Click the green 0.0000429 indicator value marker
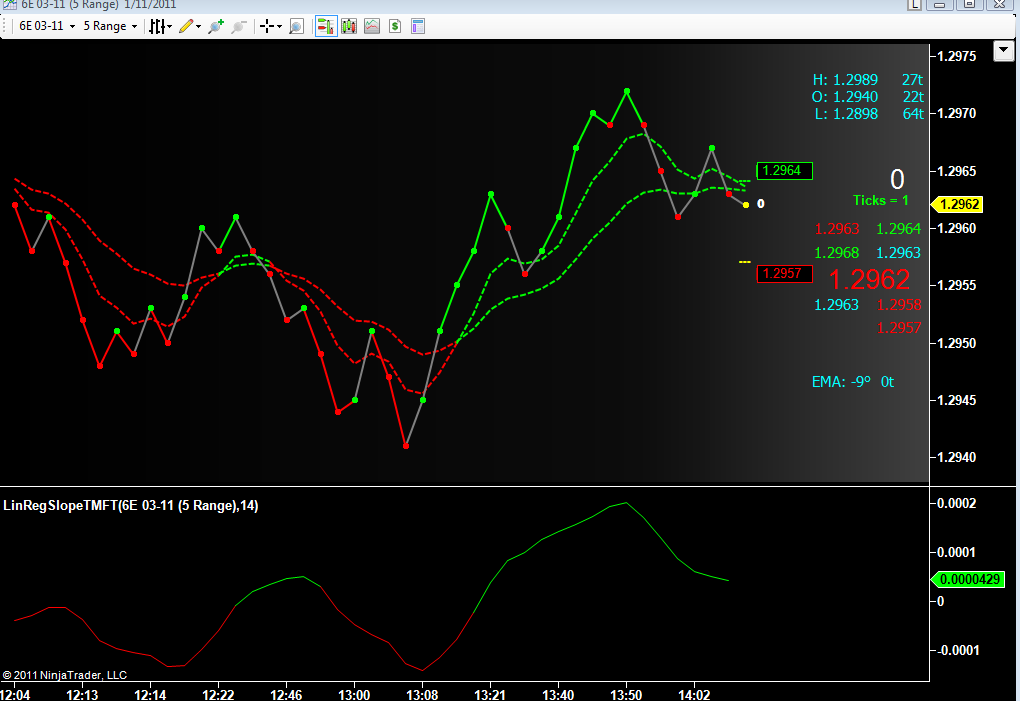 click(x=969, y=579)
